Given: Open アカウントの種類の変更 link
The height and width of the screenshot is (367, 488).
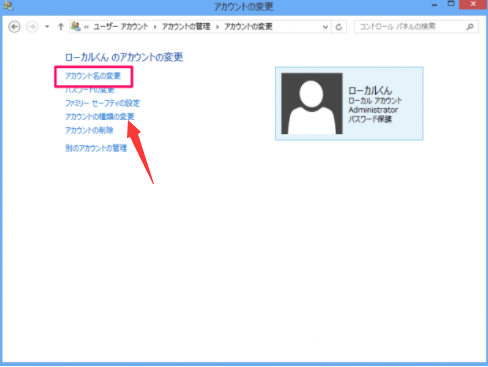Looking at the screenshot, I should [x=100, y=117].
